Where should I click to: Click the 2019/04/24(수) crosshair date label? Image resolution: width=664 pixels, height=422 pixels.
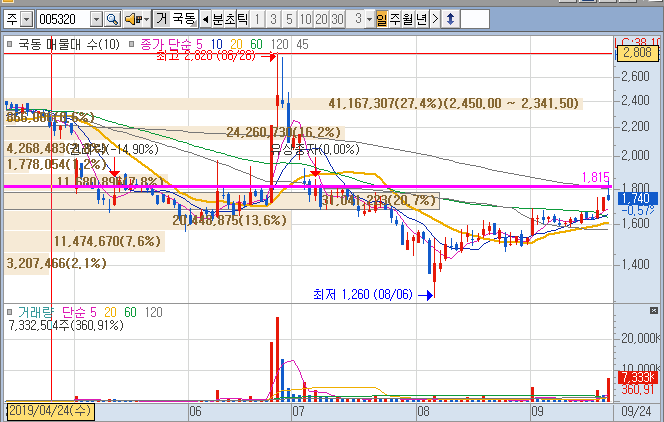point(50,411)
